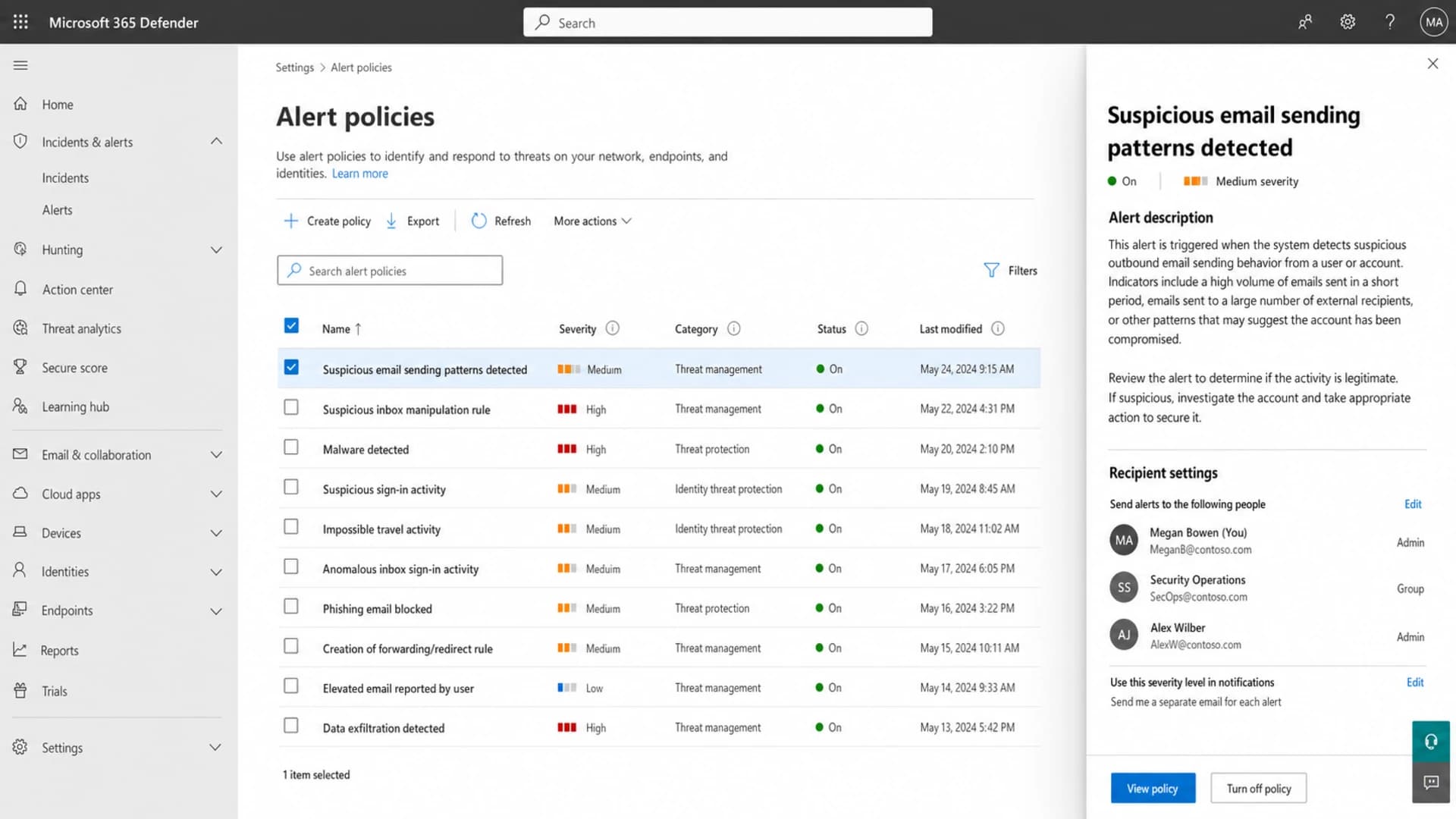Sort by the Name column header
Screen dimensions: 1456x819
tap(341, 328)
